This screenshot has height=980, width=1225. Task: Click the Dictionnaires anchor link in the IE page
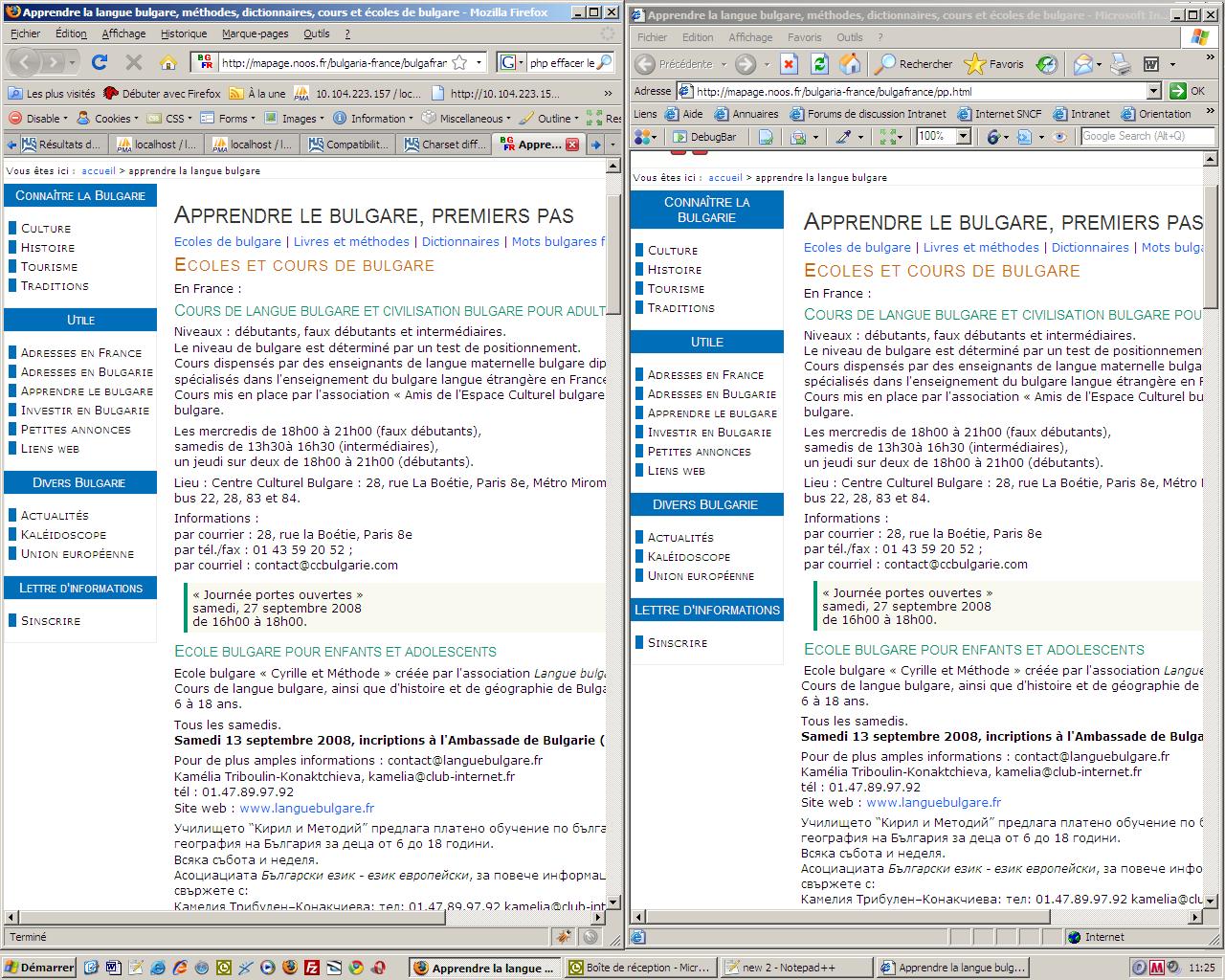pos(1090,247)
